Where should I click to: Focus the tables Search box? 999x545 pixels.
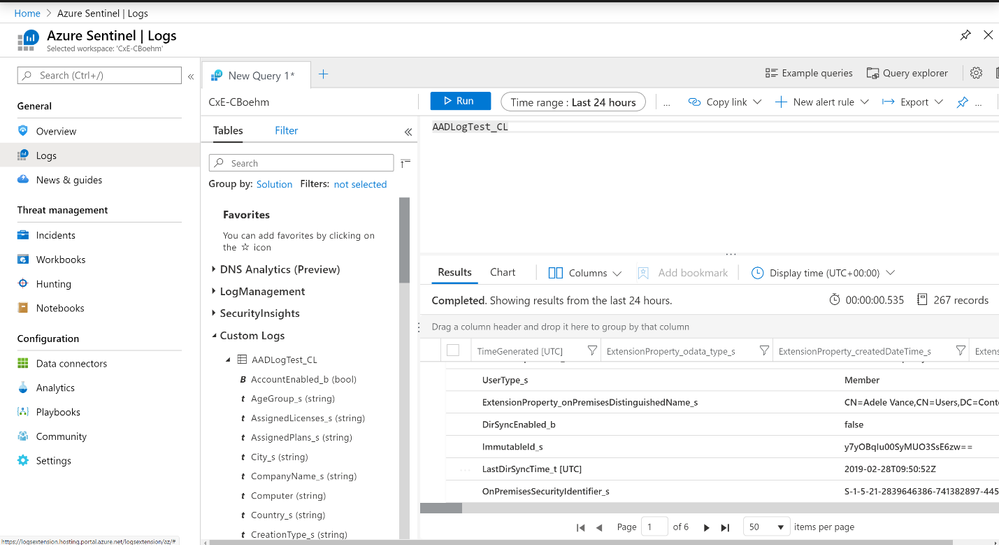[x=301, y=163]
